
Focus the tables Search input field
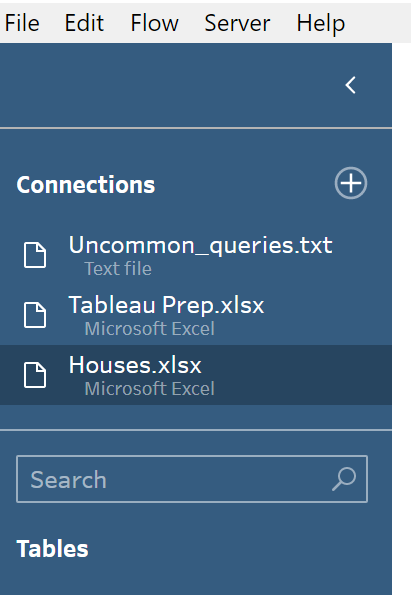click(x=192, y=479)
